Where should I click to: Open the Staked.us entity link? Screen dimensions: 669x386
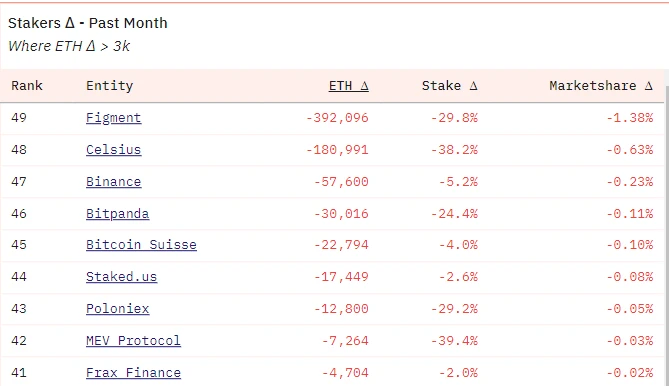click(122, 277)
